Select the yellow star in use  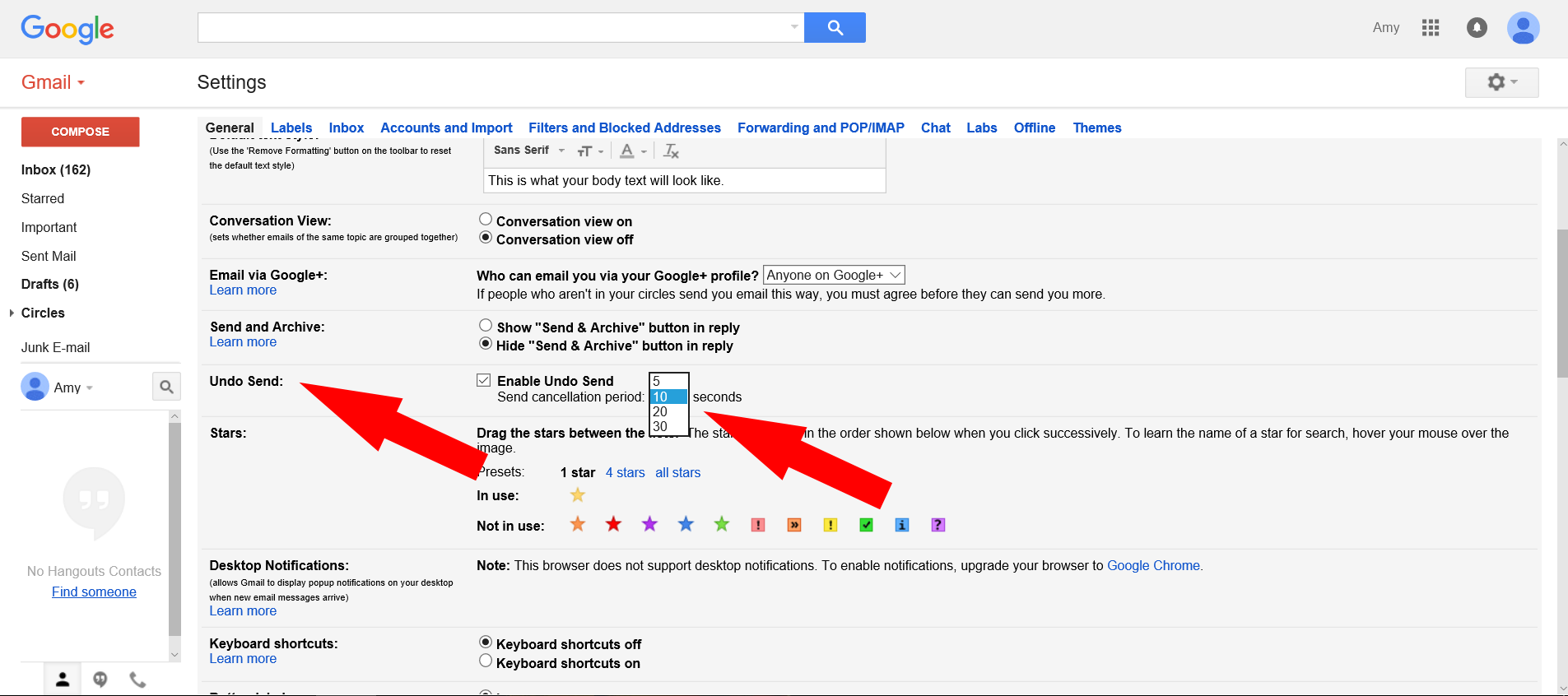[x=578, y=495]
